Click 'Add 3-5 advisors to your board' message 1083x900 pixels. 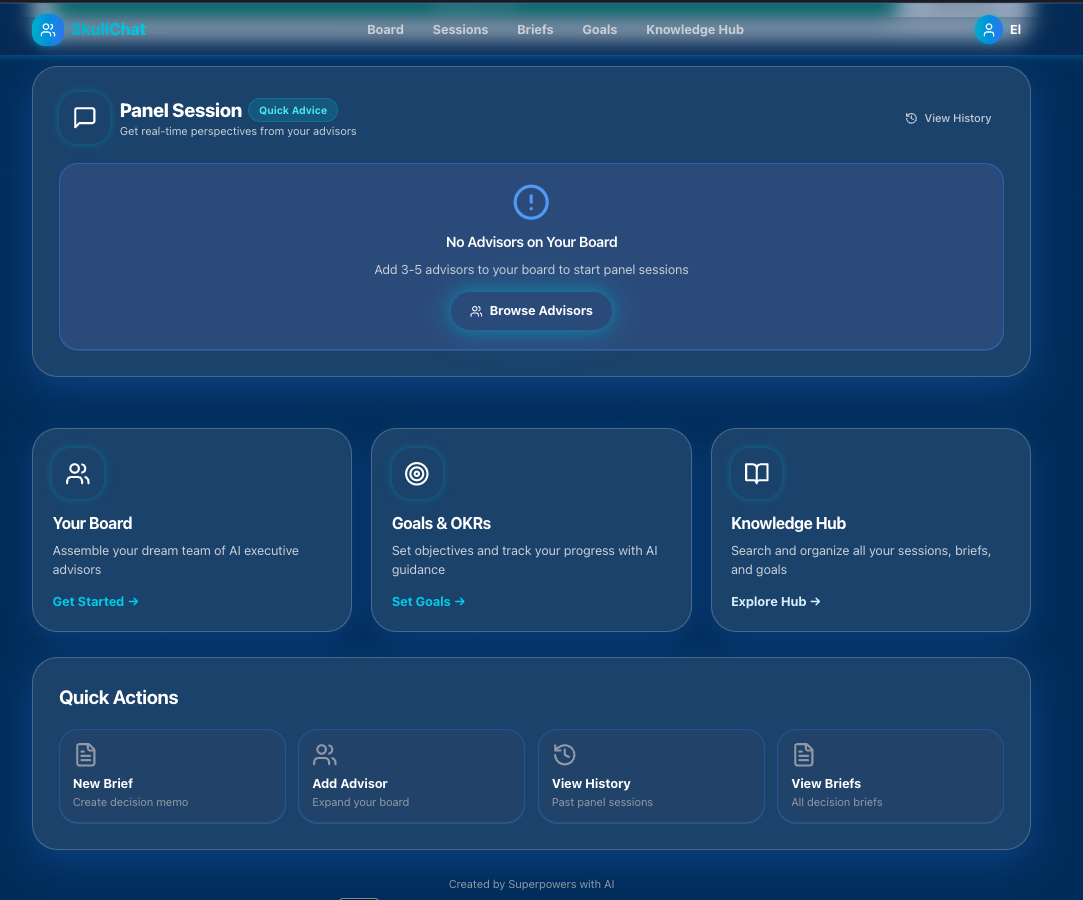[531, 269]
